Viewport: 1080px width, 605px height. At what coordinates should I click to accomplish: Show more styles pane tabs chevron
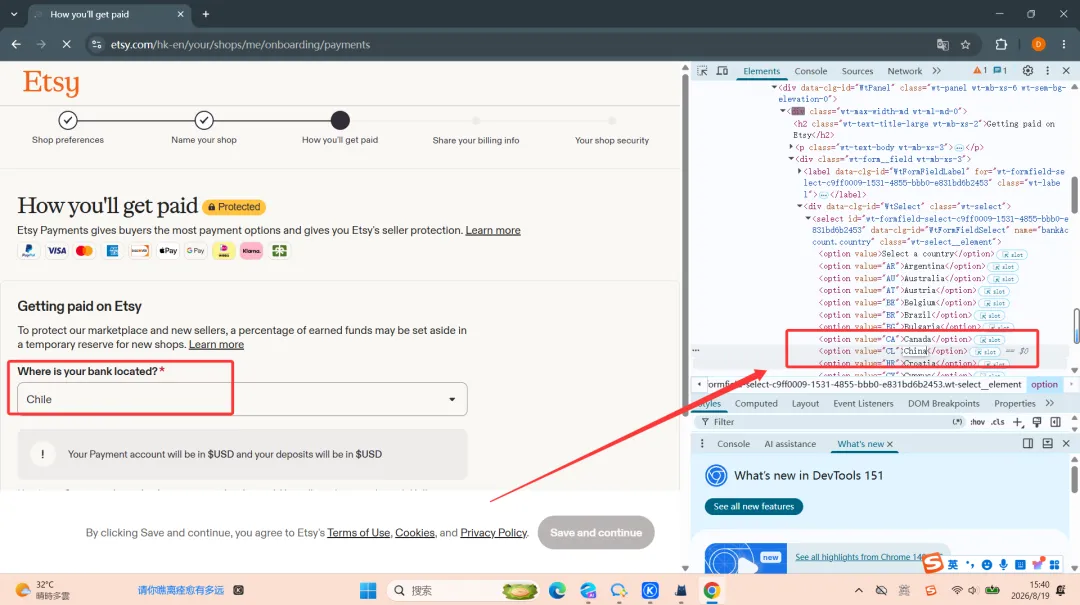coord(1050,403)
